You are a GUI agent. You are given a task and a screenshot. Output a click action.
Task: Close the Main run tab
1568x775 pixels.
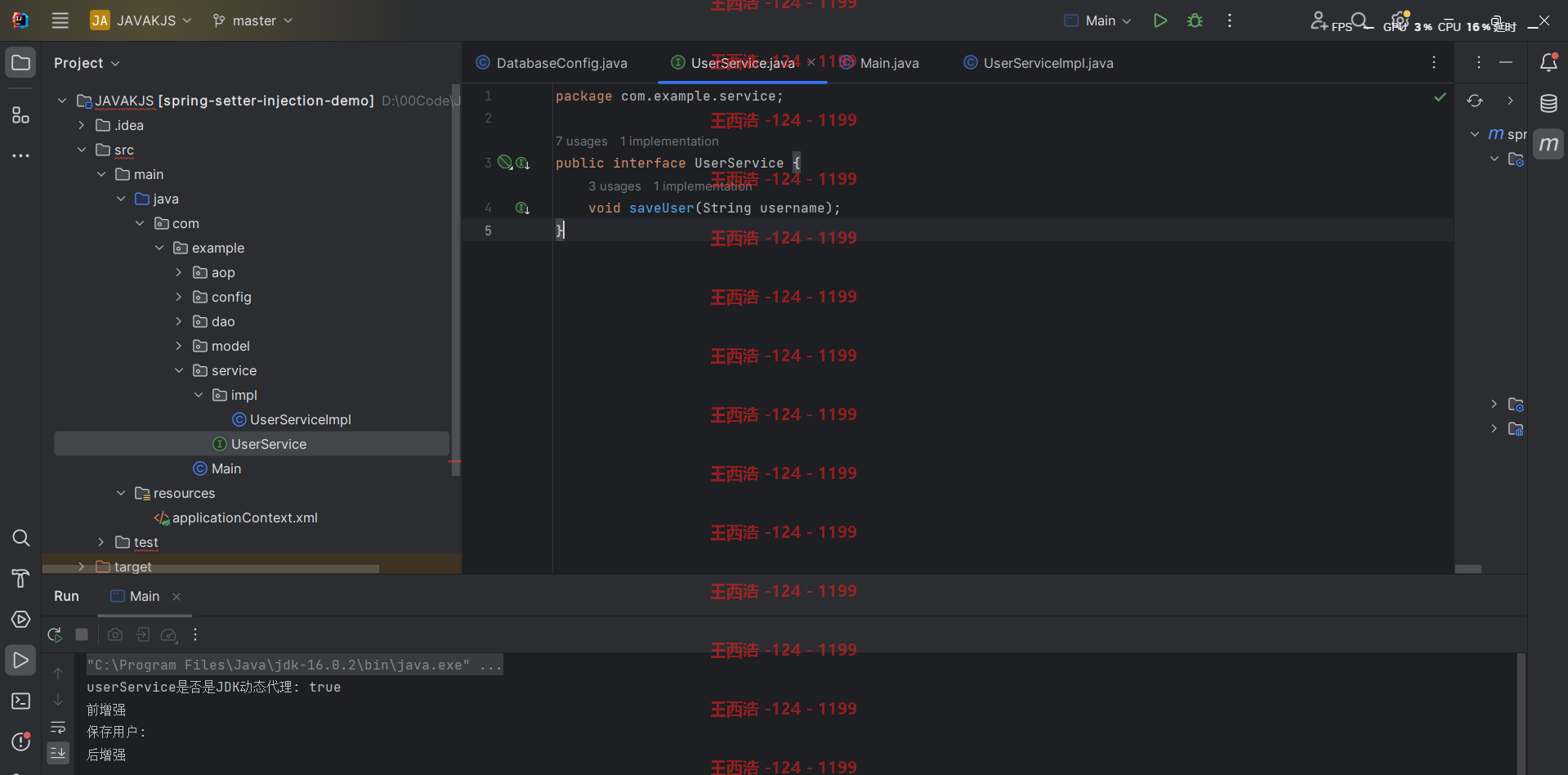pyautogui.click(x=176, y=597)
